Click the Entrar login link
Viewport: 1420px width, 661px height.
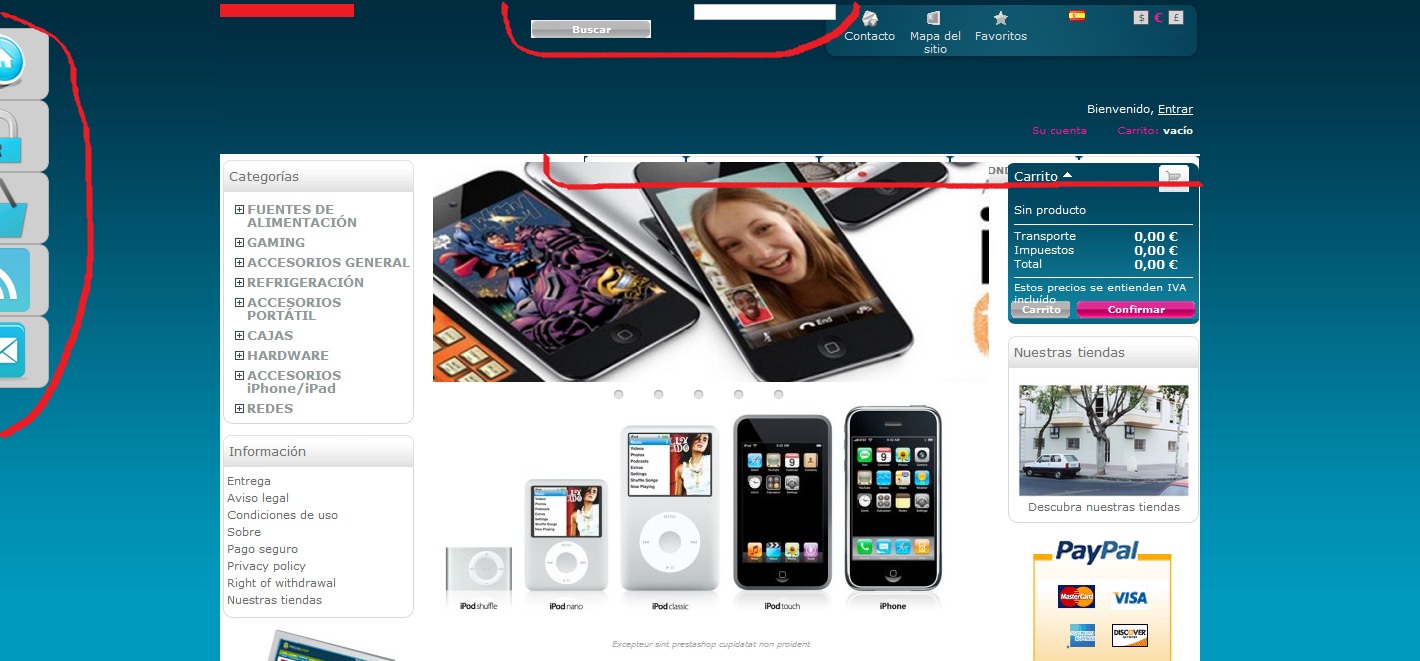pos(1175,109)
